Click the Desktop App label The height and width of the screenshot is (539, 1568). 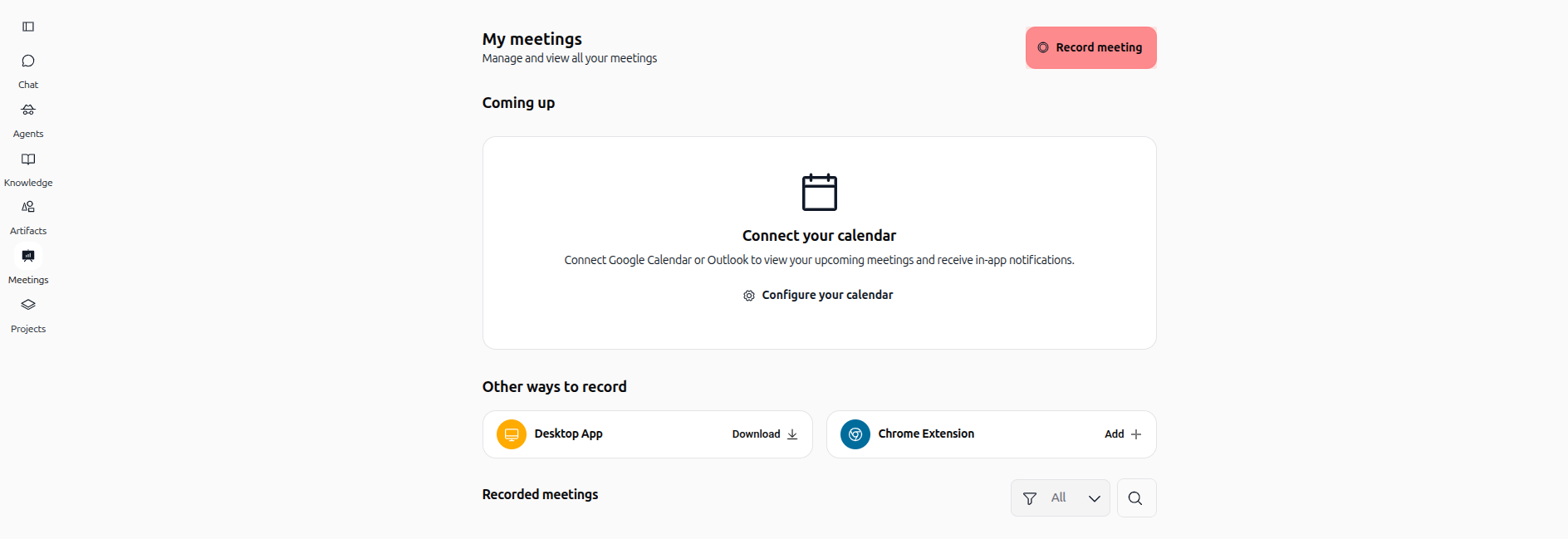[x=568, y=434]
